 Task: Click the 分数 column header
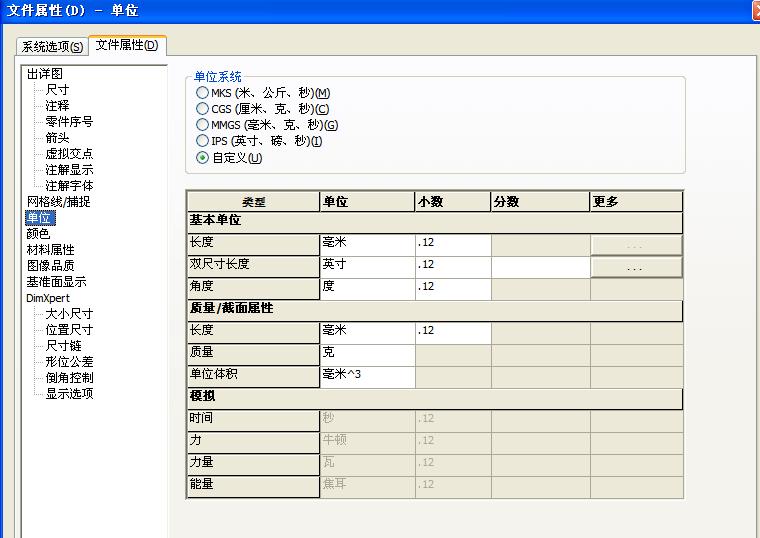pos(541,202)
